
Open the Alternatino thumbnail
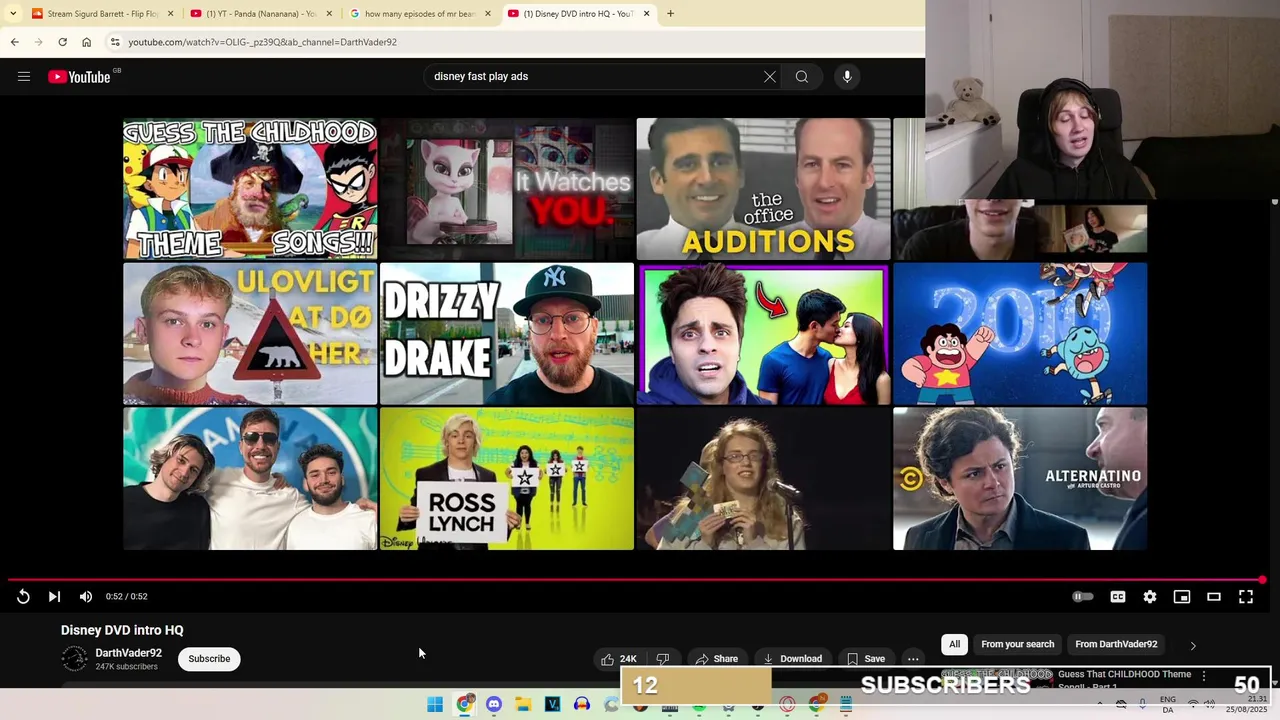click(x=1020, y=479)
